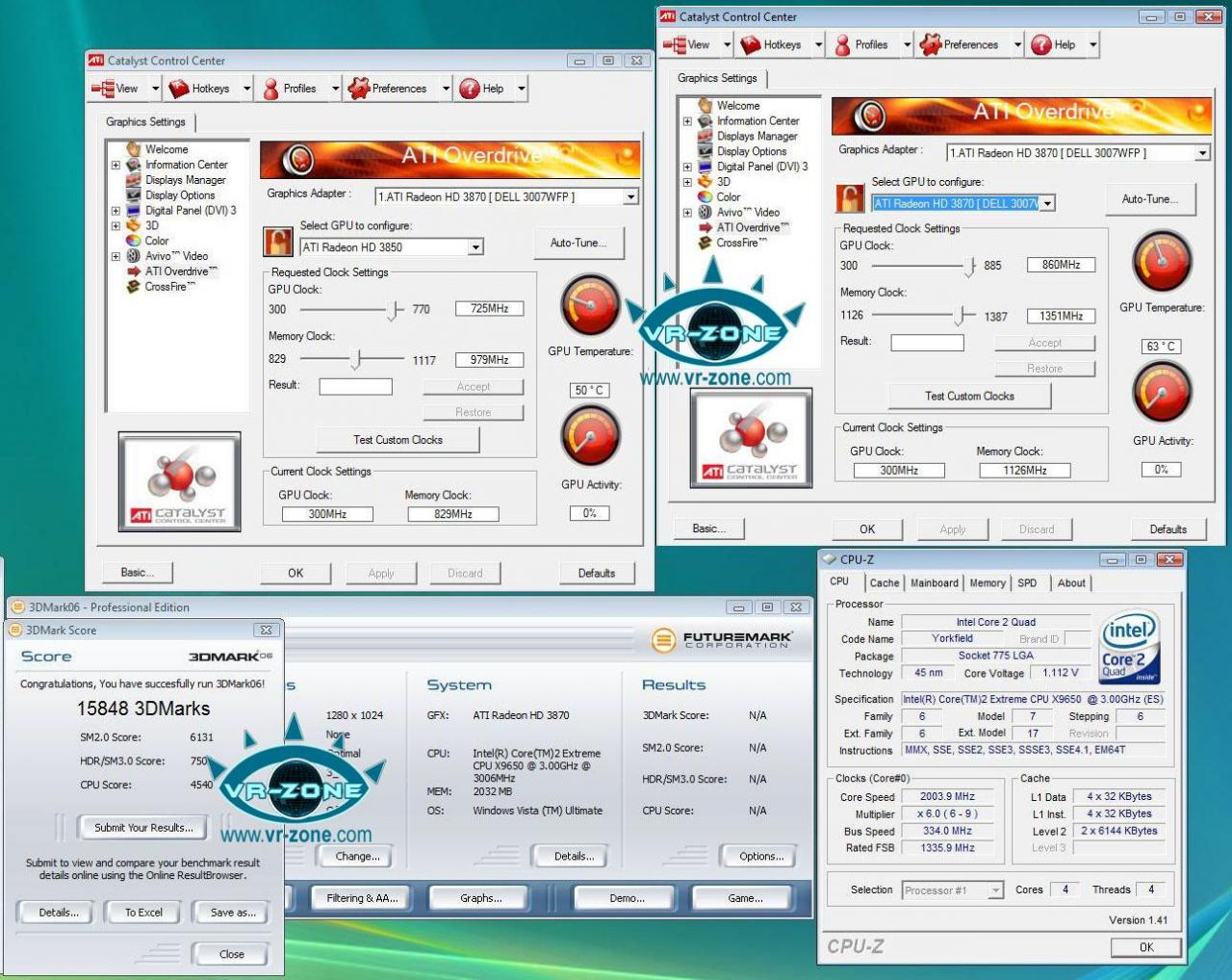The height and width of the screenshot is (980, 1232).
Task: Expand Information Center in right Catalyst tree
Action: (x=687, y=121)
